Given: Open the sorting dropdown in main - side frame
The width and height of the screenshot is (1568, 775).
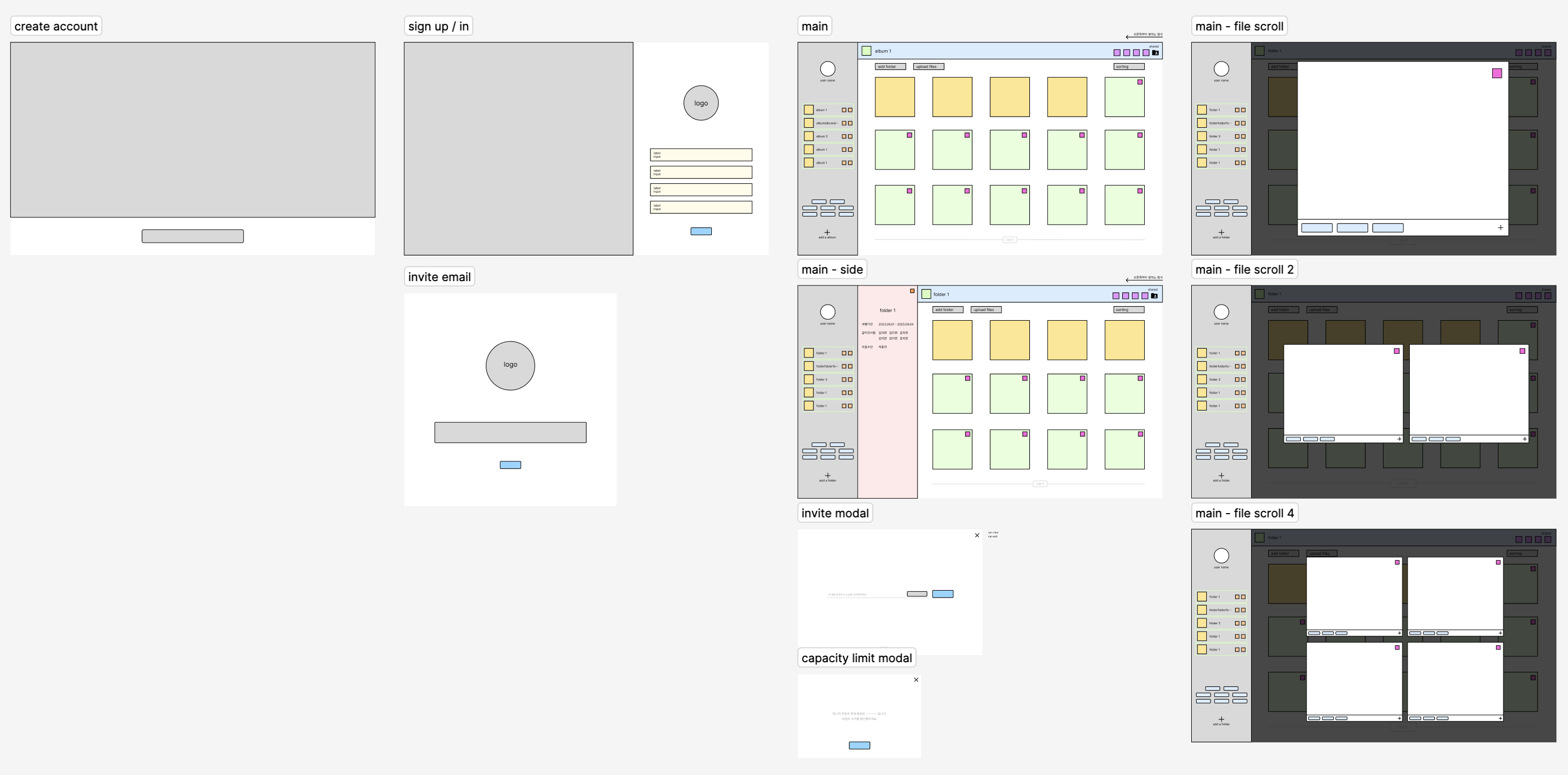Looking at the screenshot, I should 1129,310.
